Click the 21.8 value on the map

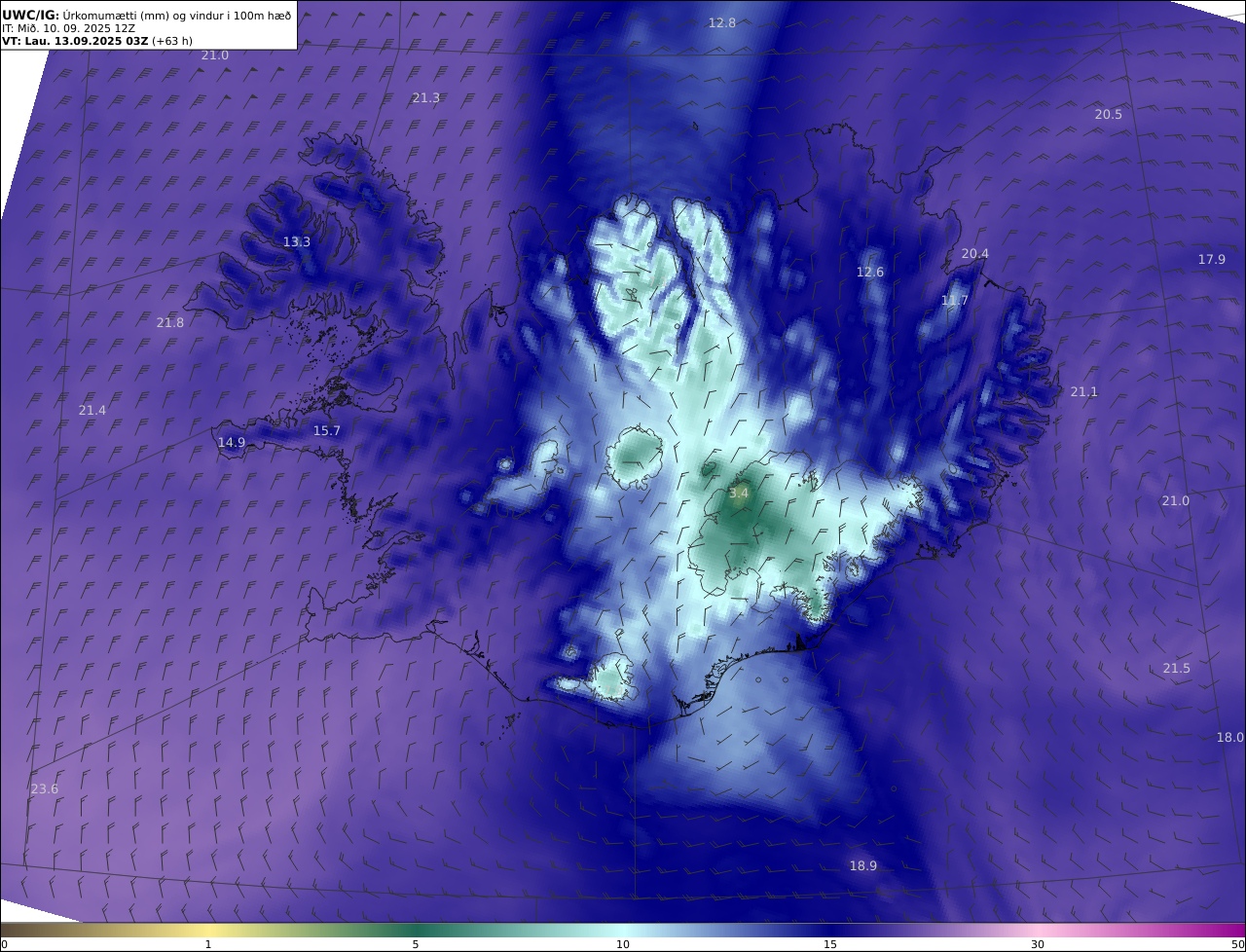(170, 322)
